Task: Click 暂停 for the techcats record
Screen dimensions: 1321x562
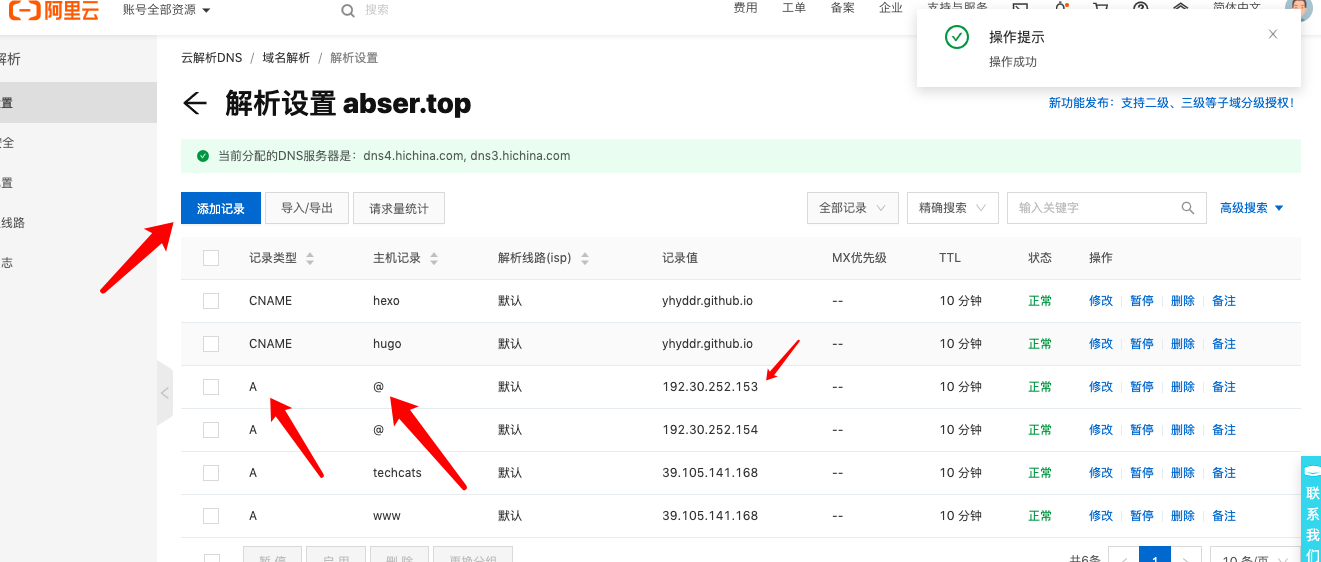Action: tap(1142, 473)
